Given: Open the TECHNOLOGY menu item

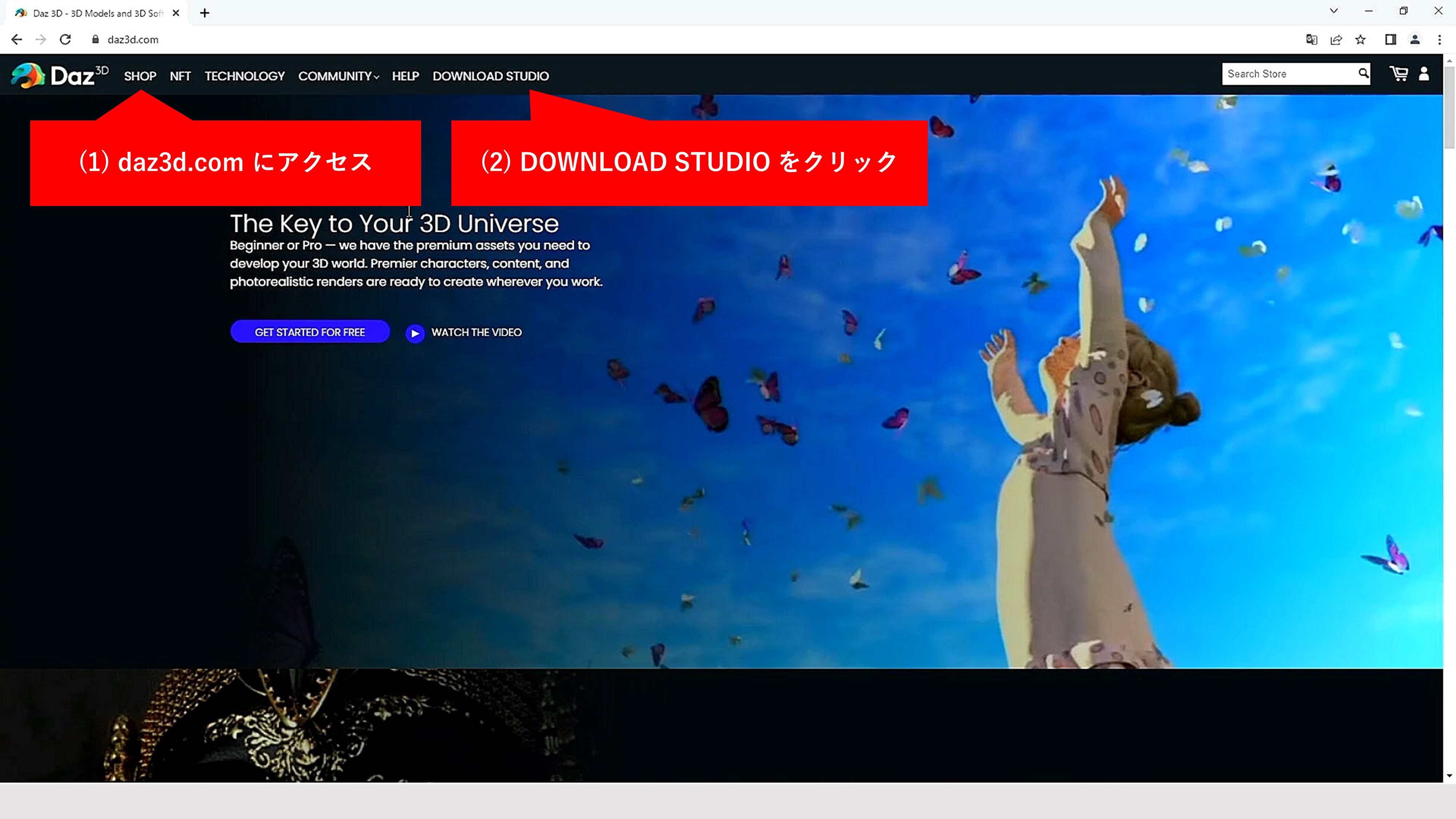Looking at the screenshot, I should (x=245, y=76).
